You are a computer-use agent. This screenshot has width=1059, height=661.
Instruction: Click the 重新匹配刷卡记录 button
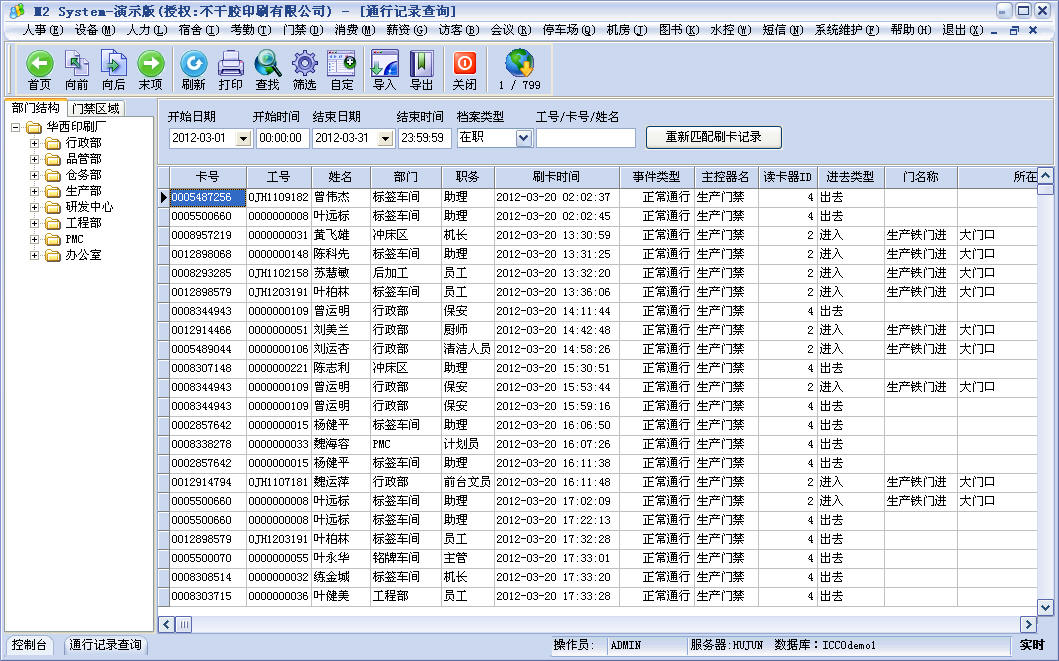click(x=713, y=137)
